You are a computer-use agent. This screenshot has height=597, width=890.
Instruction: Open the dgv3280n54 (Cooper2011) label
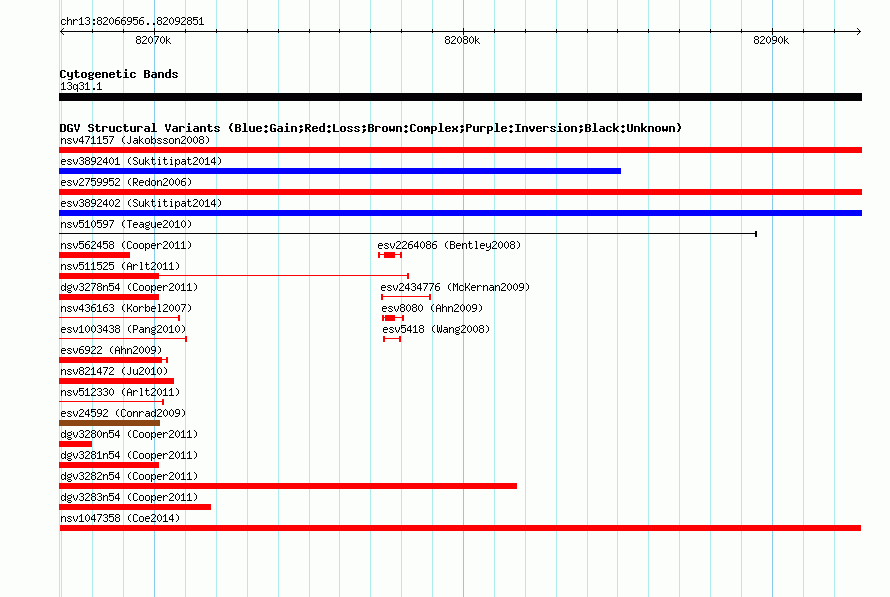pyautogui.click(x=129, y=434)
